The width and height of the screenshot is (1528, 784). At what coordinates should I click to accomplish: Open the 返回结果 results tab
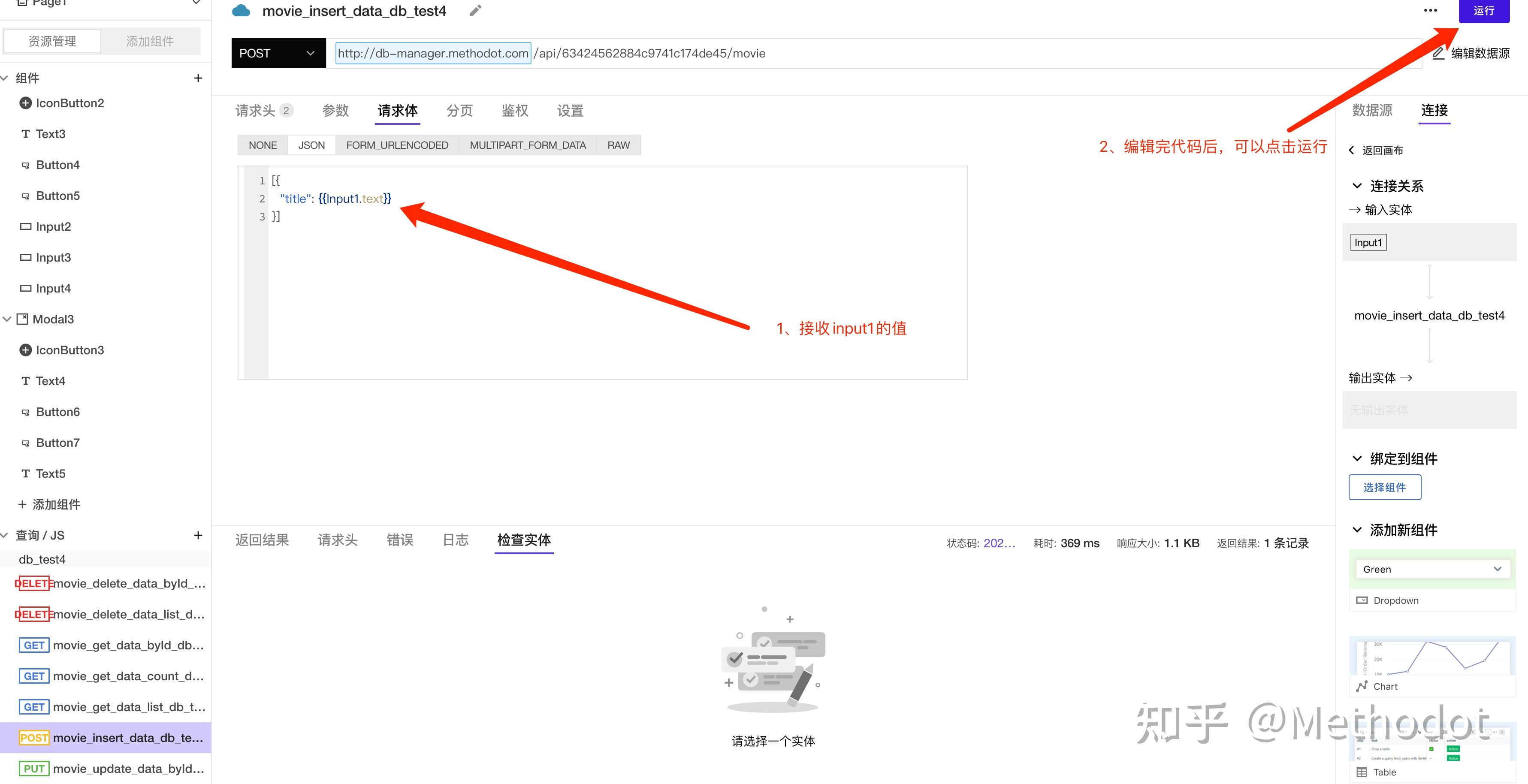click(x=262, y=540)
